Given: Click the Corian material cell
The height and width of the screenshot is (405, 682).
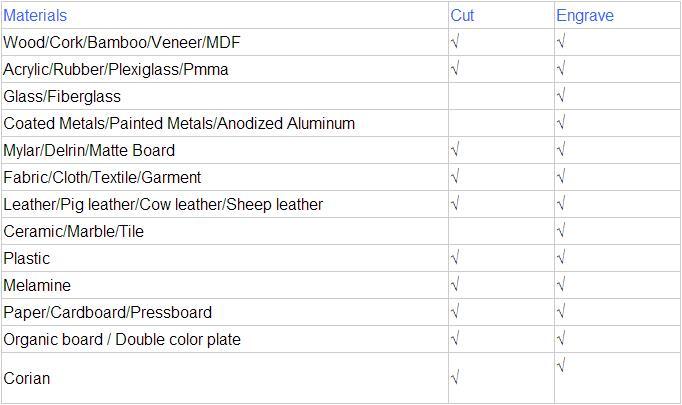Looking at the screenshot, I should 27,378.
